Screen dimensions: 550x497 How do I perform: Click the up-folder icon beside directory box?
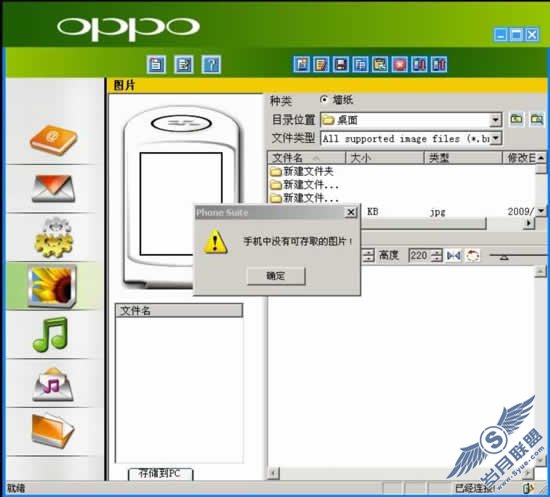(516, 120)
